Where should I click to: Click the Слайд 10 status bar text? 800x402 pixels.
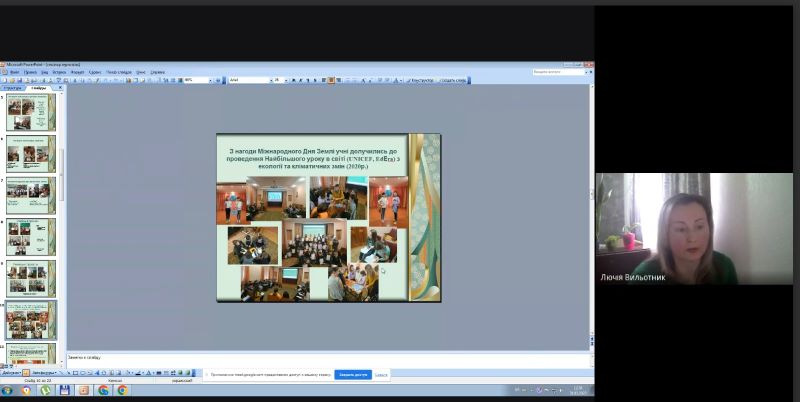point(38,381)
